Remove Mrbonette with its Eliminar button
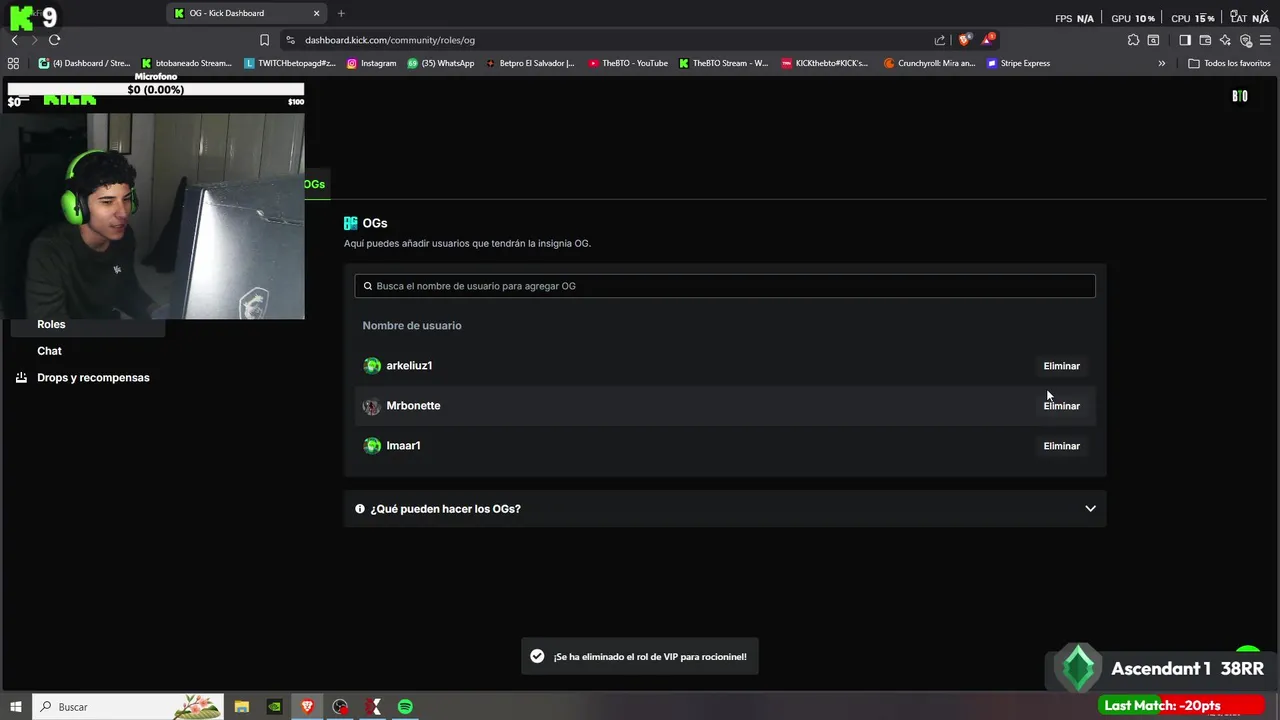This screenshot has height=720, width=1280. coord(1061,406)
